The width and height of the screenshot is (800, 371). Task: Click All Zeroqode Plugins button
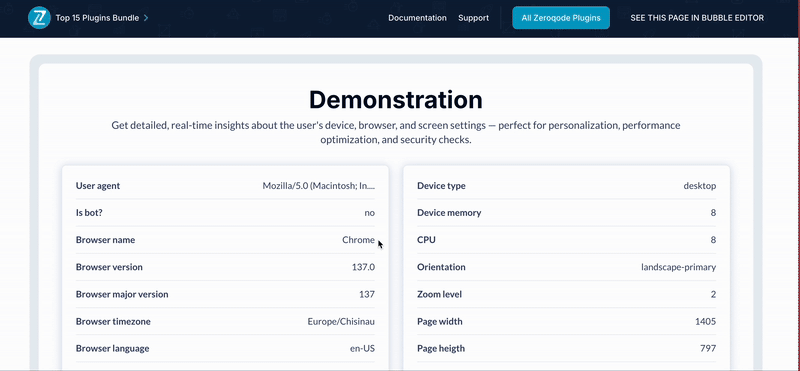(561, 18)
